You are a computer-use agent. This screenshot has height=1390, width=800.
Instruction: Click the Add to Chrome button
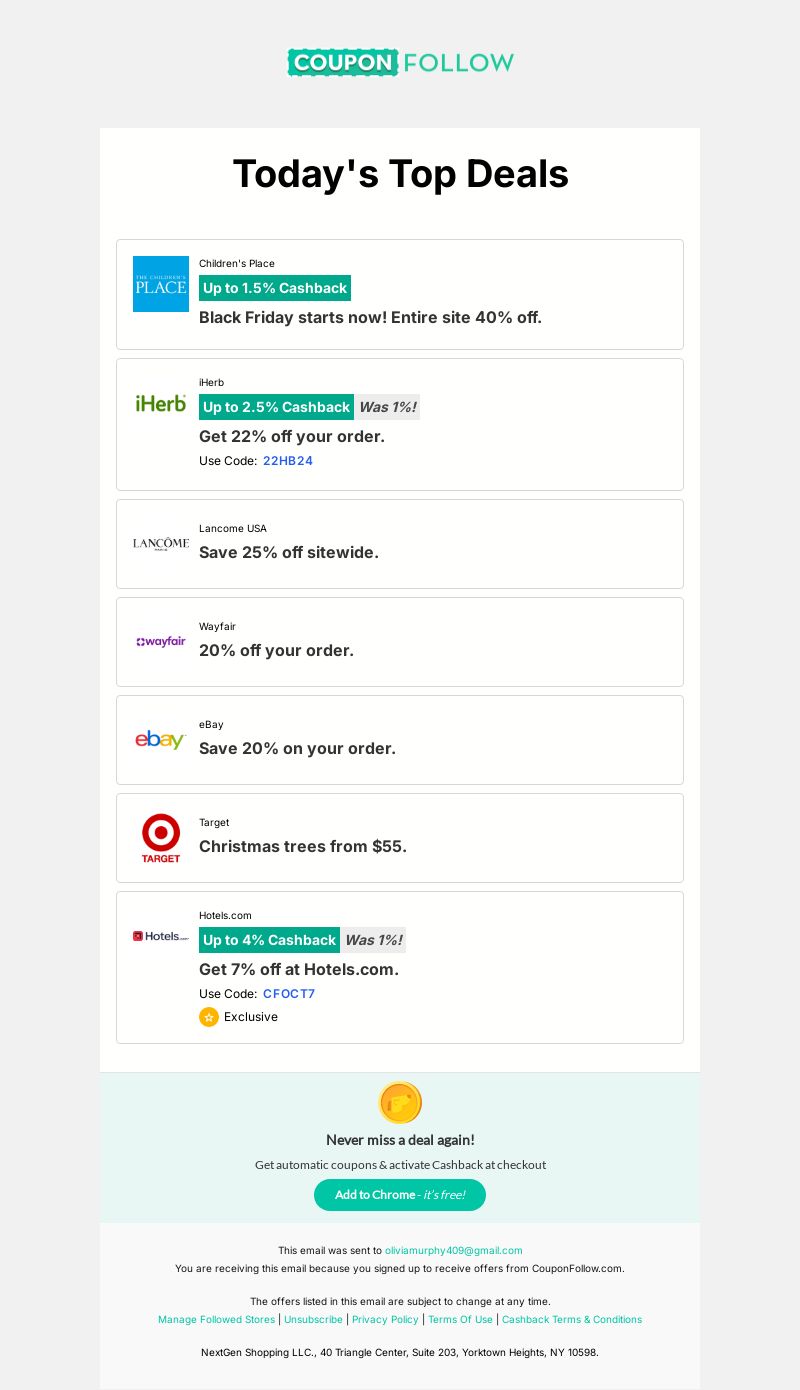point(400,1195)
